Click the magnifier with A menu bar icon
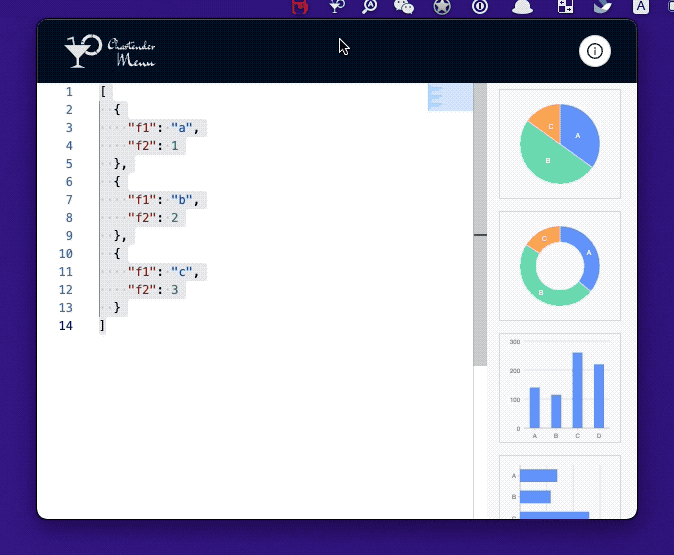The height and width of the screenshot is (555, 674). (x=370, y=6)
